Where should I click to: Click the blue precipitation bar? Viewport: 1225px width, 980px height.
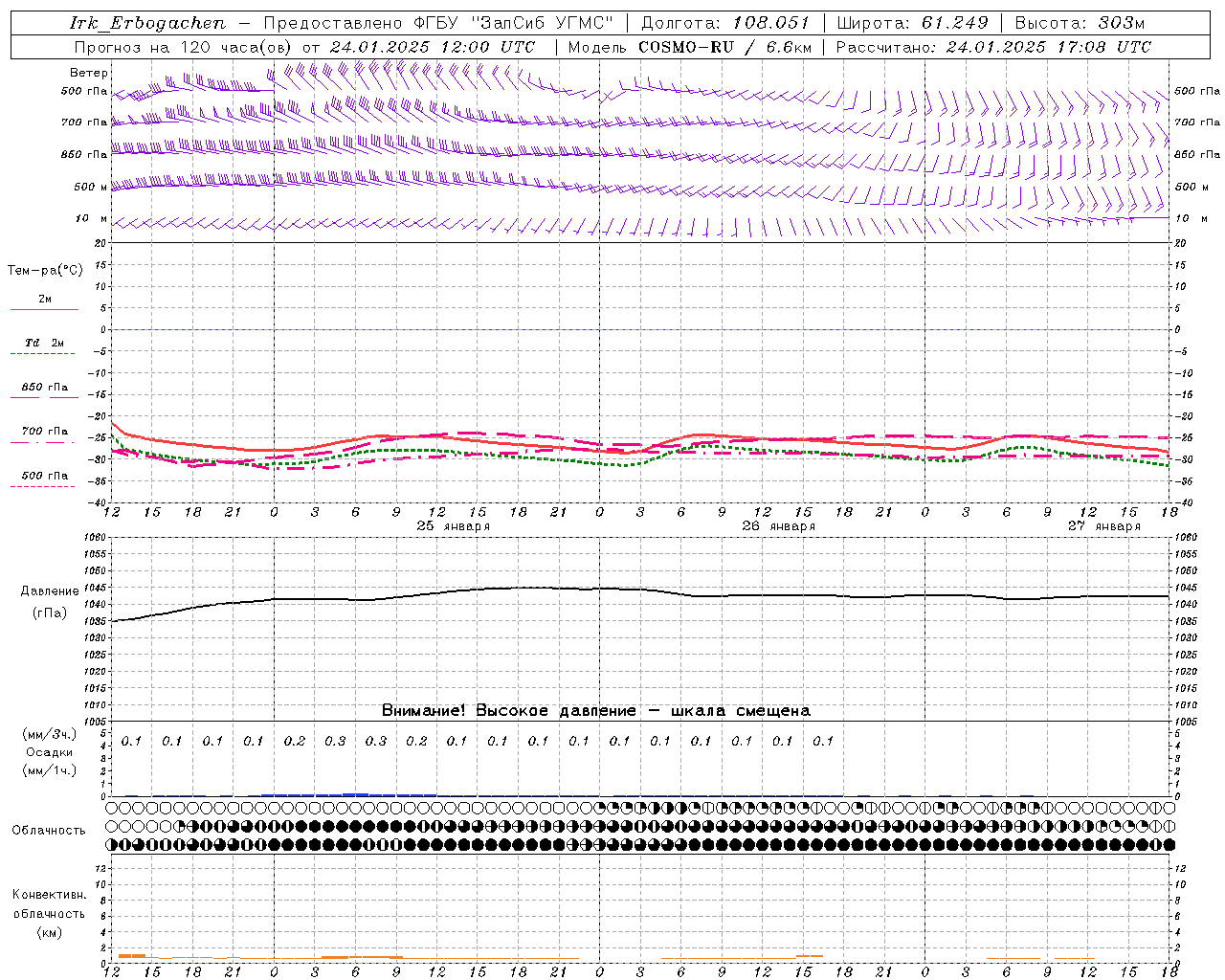coord(349,794)
